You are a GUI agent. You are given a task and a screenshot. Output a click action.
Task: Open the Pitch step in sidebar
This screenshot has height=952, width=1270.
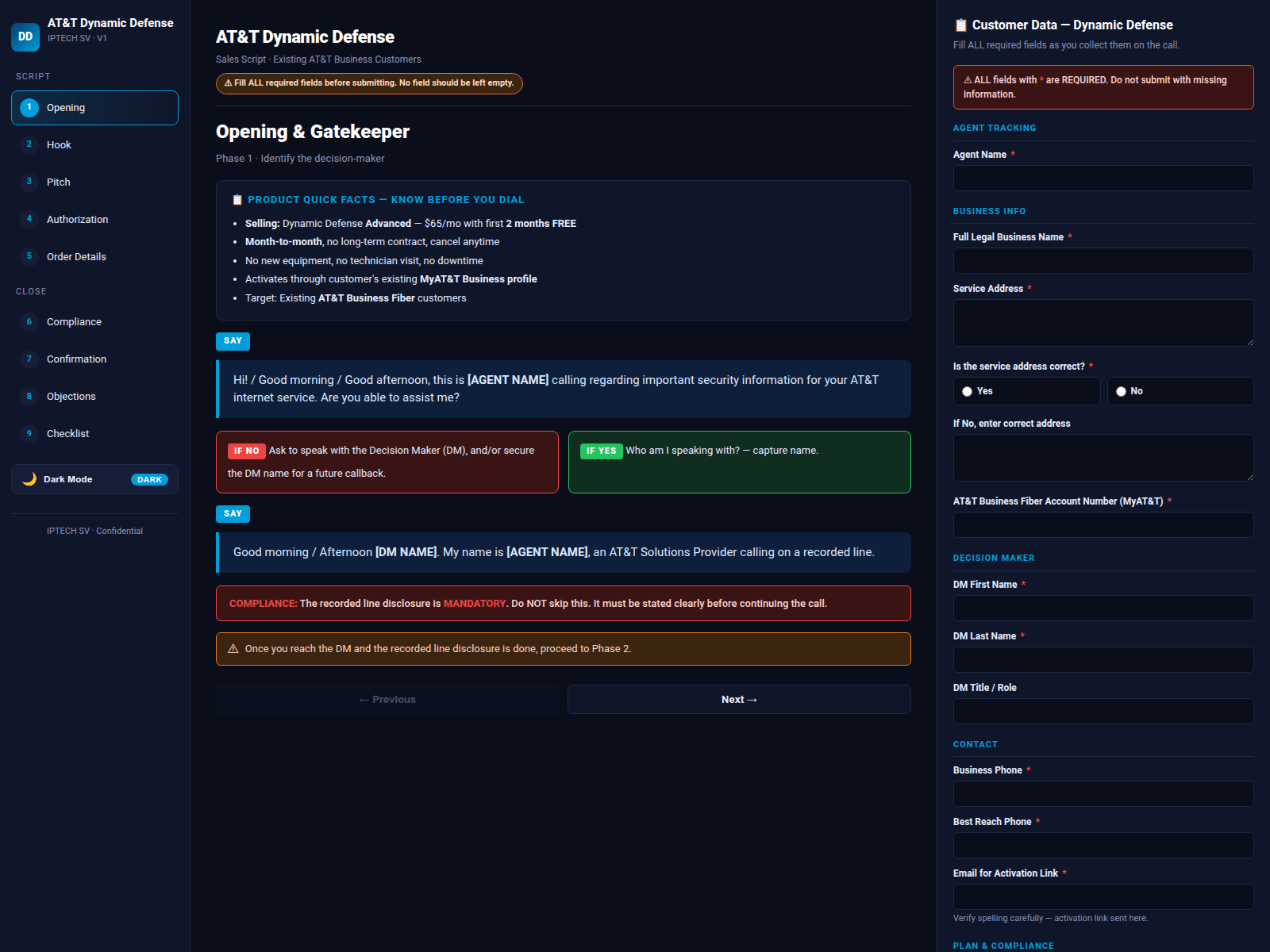(x=94, y=182)
